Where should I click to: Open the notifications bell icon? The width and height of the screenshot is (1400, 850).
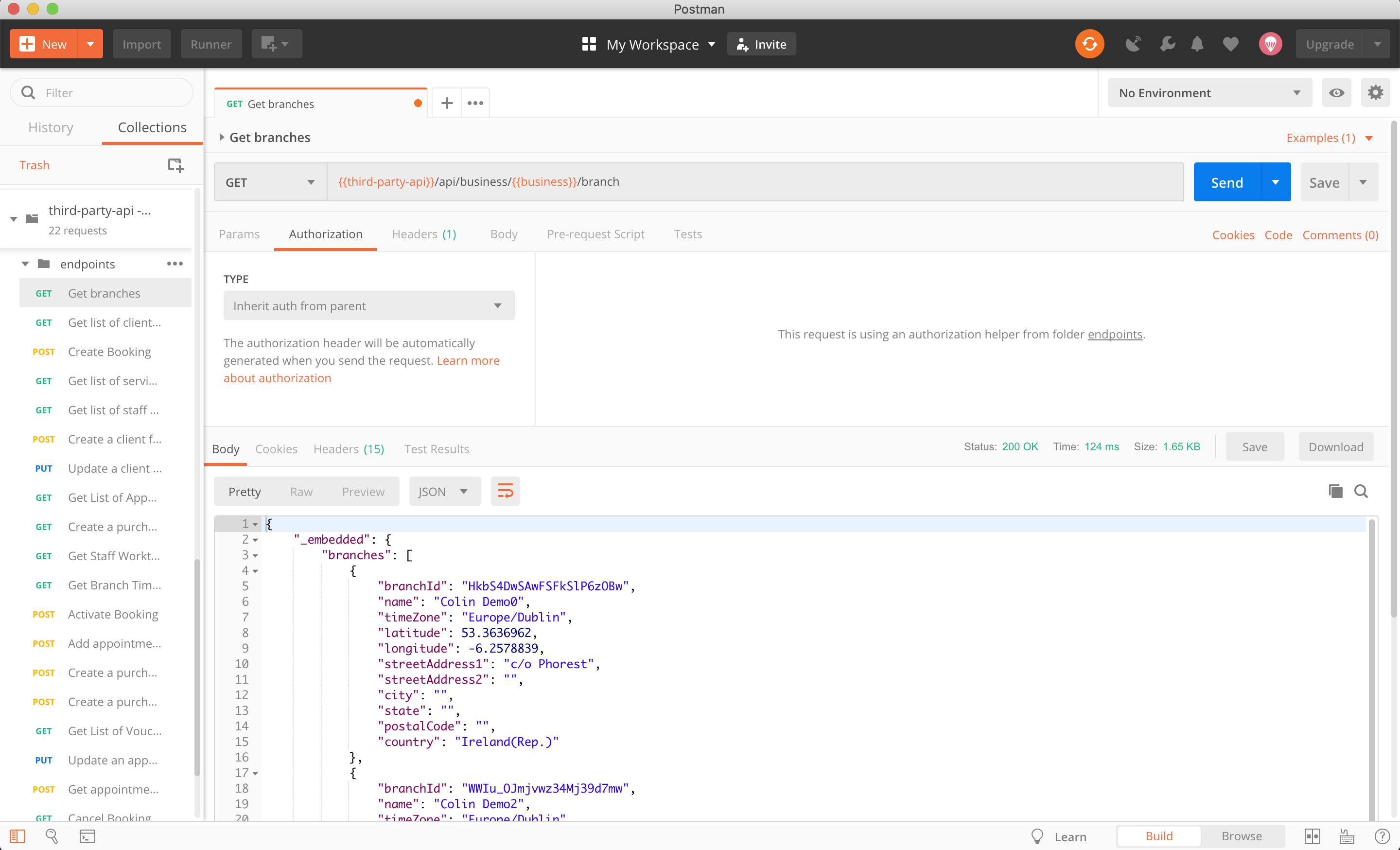[x=1197, y=44]
